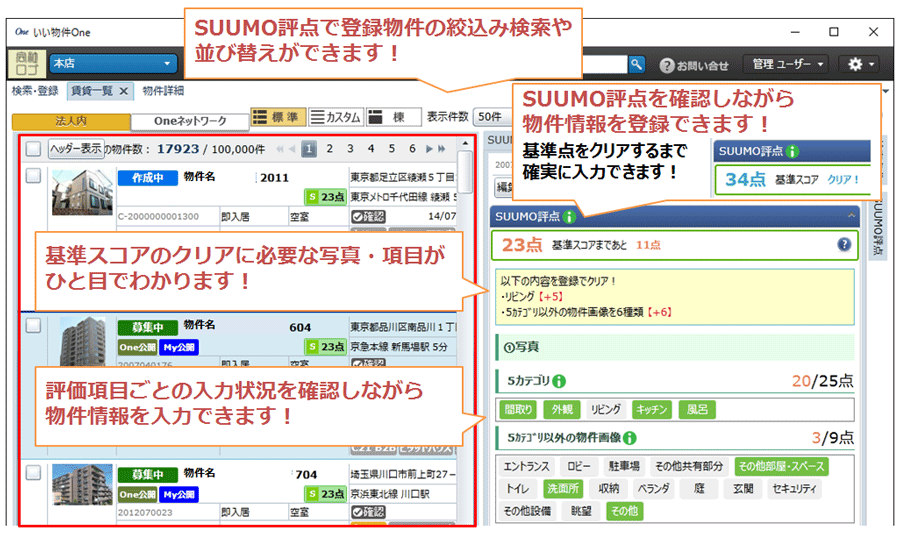Click the ヘッダー表示 button
This screenshot has width=900, height=541.
[x=75, y=149]
